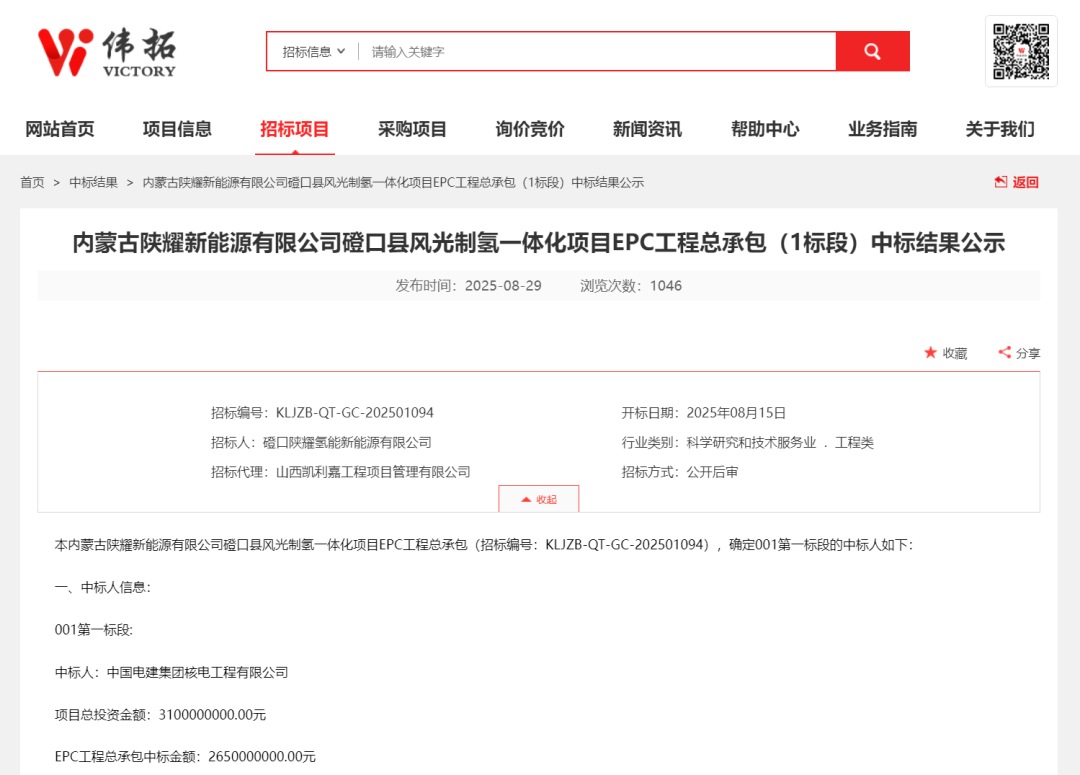Switch to the 招标项目 tab
The height and width of the screenshot is (775, 1080).
tap(294, 128)
